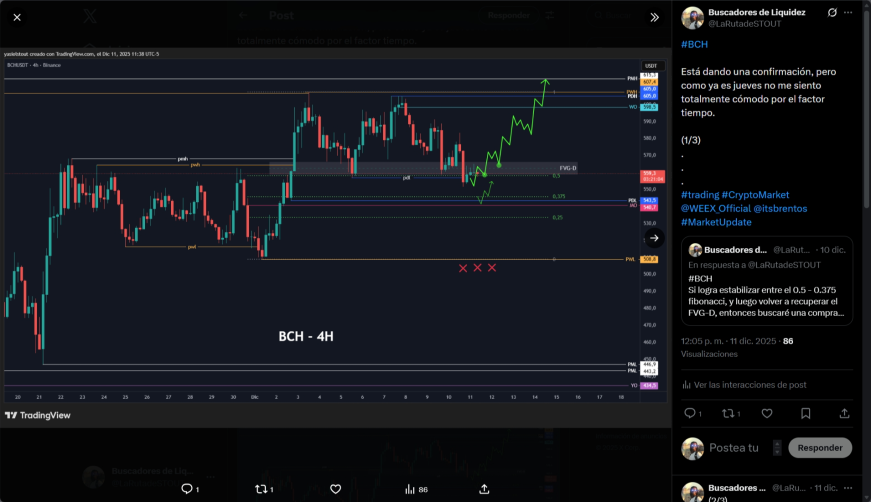This screenshot has height=502, width=871.
Task: Close the image viewer with the X icon
Action: (17, 17)
